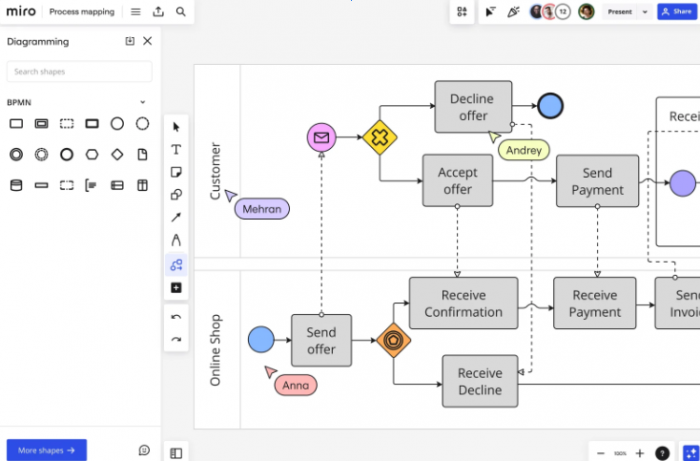Open more tools plus button

(176, 288)
